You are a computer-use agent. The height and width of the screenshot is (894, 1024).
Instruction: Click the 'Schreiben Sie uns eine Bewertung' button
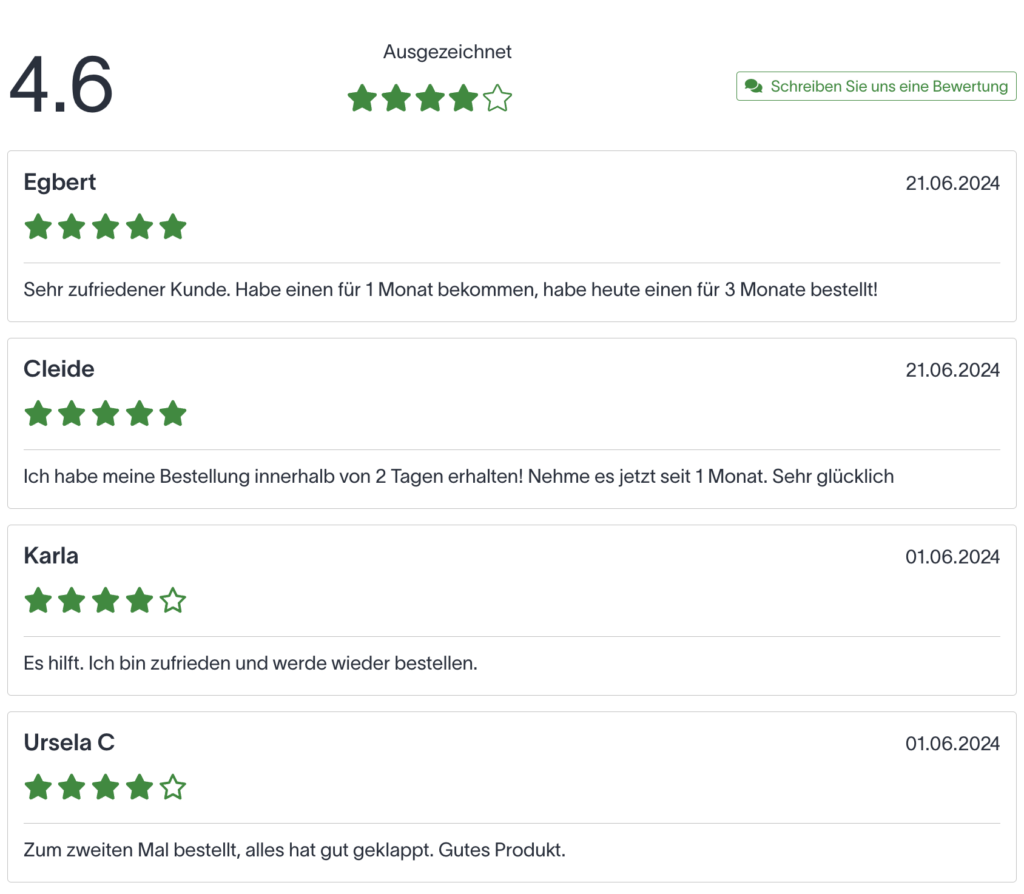[x=876, y=87]
